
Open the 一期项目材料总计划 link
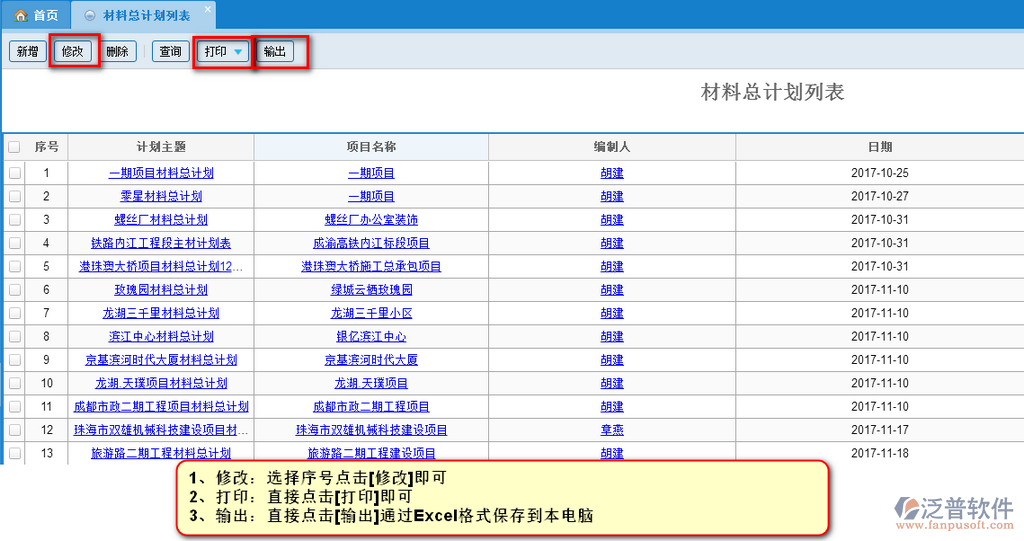click(161, 173)
